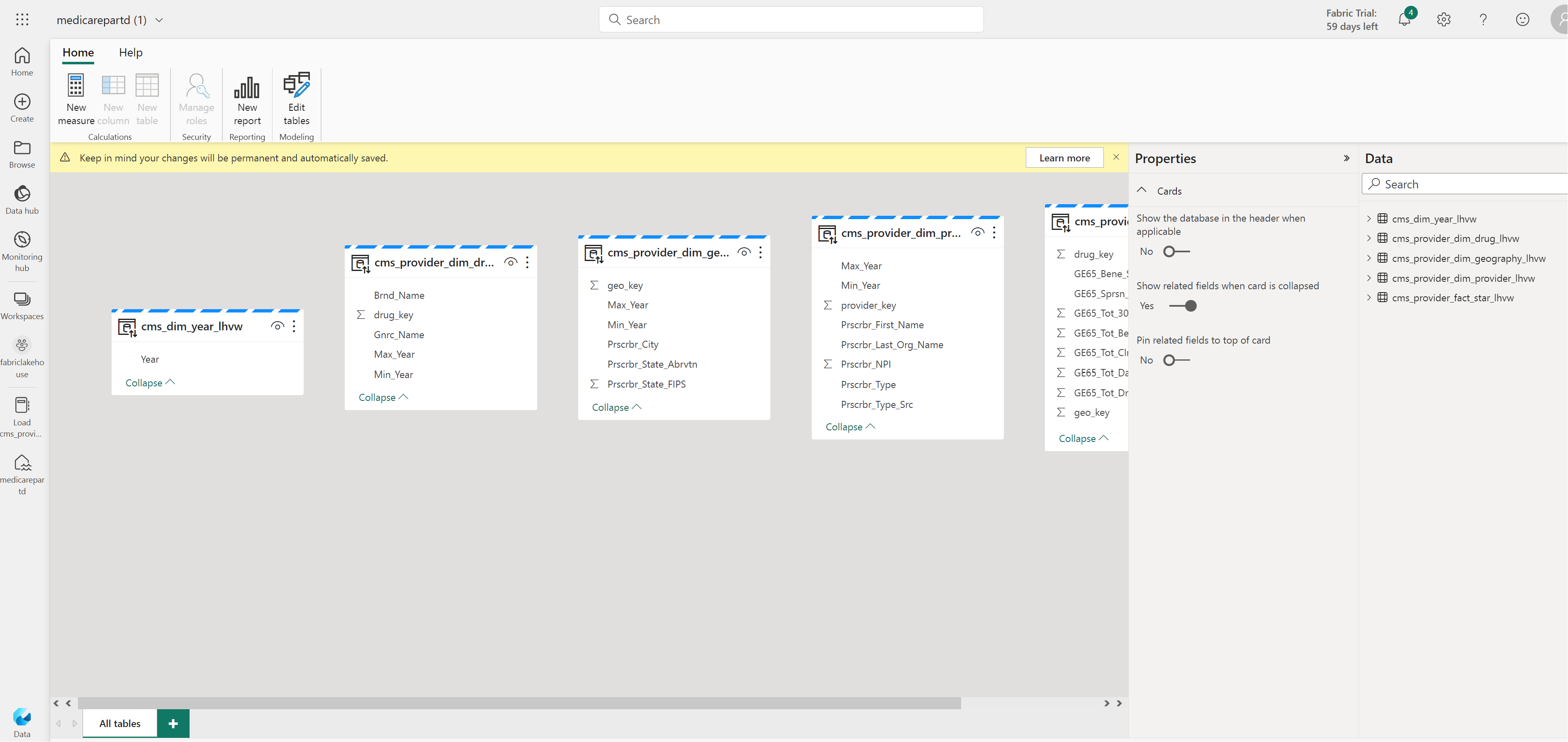Open Create in the left sidebar
The image size is (1568, 742).
22,108
